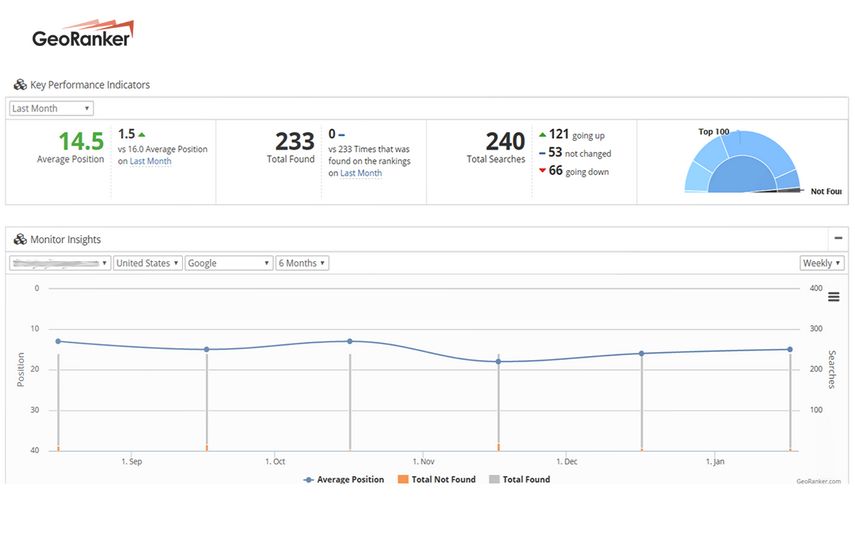Click the '53 not changed' text
Screen dimensions: 855x538
tap(580, 153)
